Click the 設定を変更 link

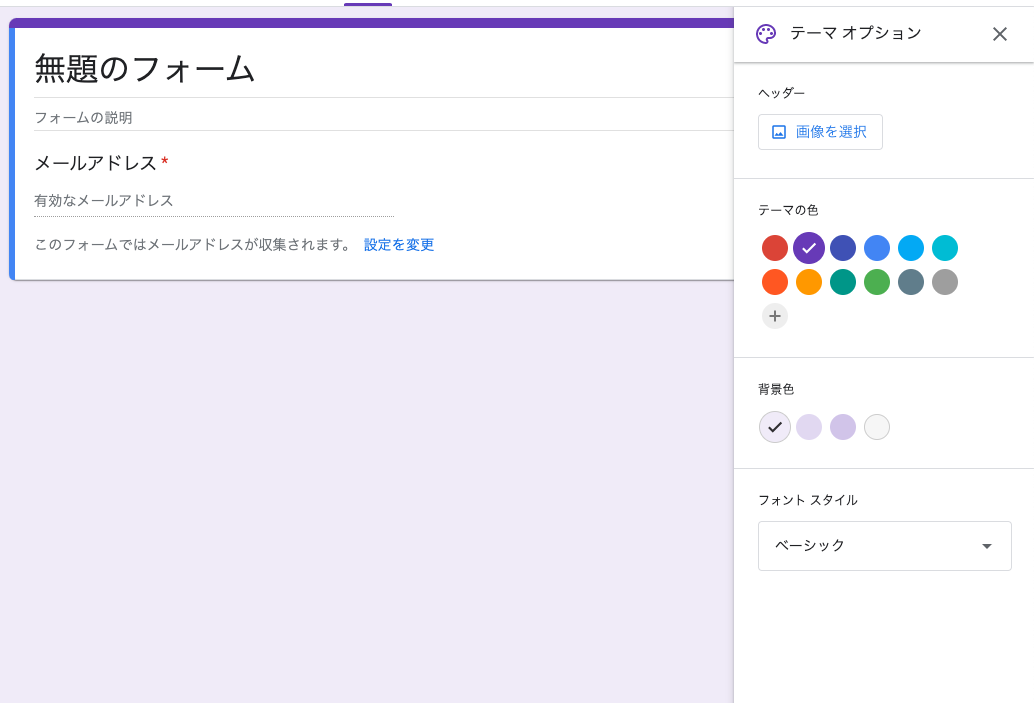click(x=399, y=245)
